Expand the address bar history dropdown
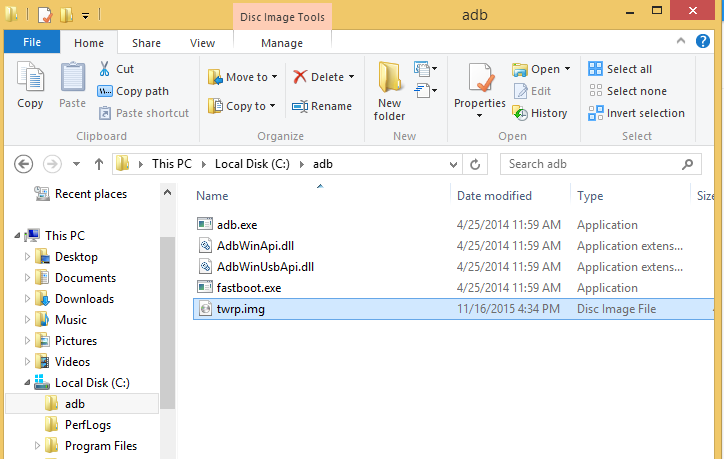Viewport: 724px width, 459px height. click(453, 164)
